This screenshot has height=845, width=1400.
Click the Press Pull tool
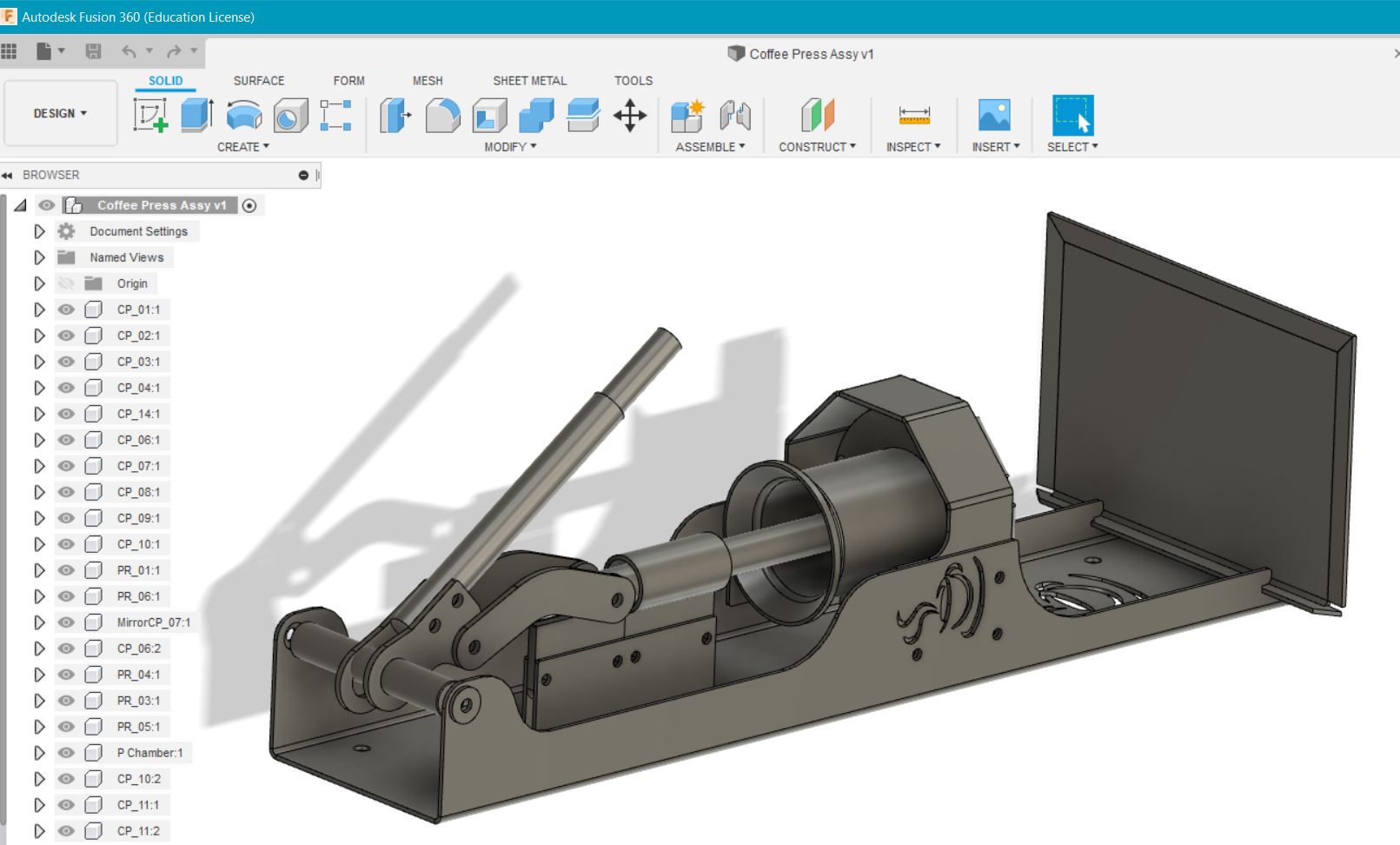pyautogui.click(x=395, y=115)
